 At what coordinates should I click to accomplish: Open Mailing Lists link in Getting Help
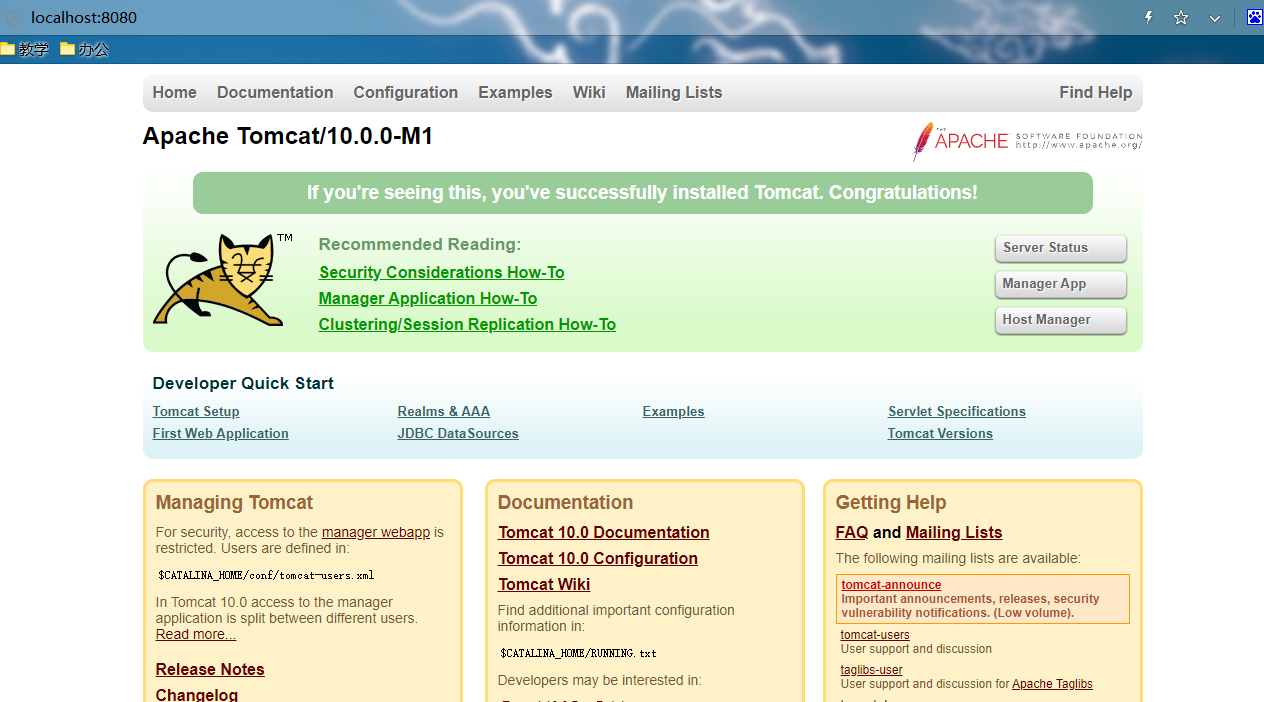tap(954, 532)
